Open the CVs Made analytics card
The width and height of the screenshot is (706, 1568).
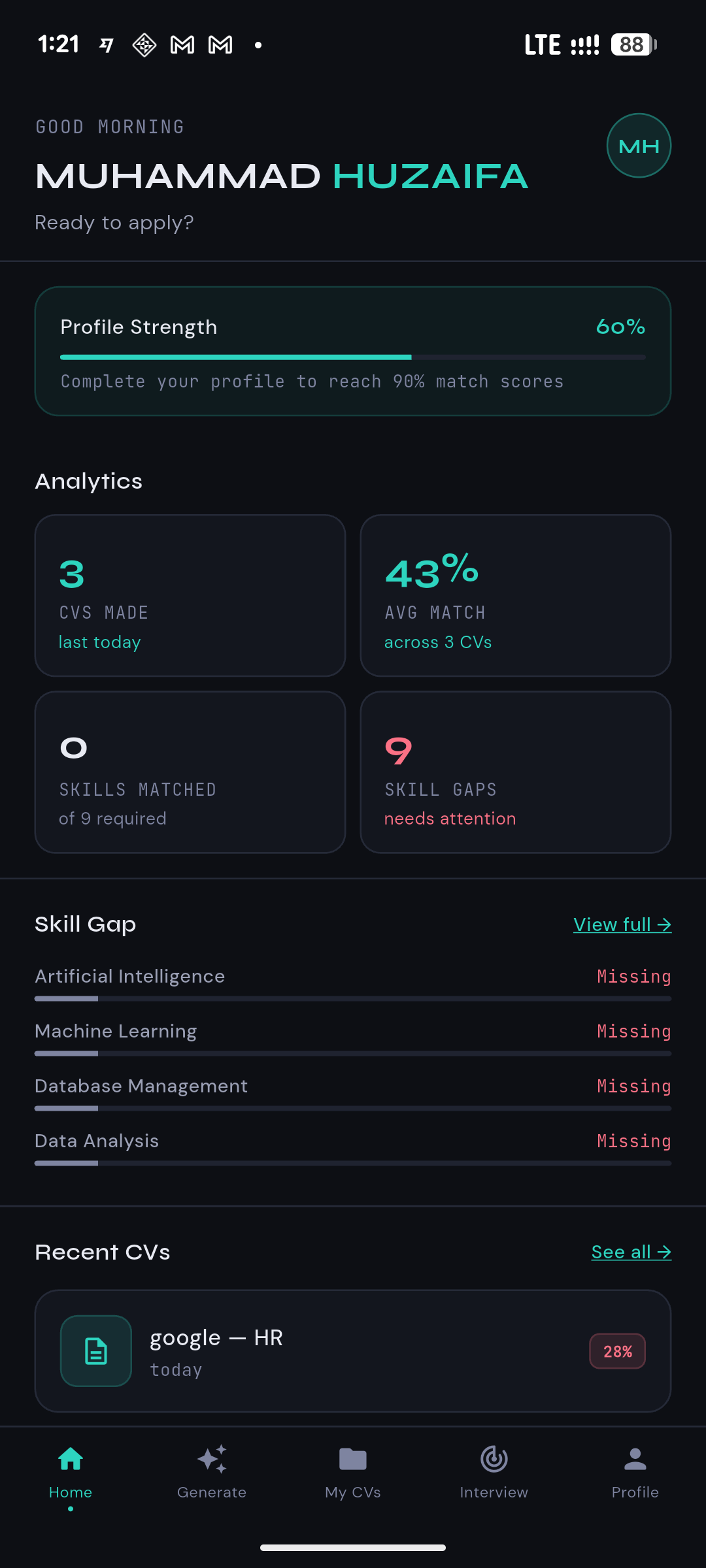pyautogui.click(x=190, y=595)
